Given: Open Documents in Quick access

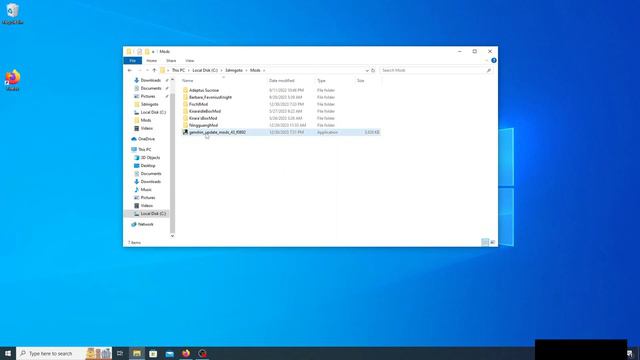Looking at the screenshot, I should (x=151, y=88).
